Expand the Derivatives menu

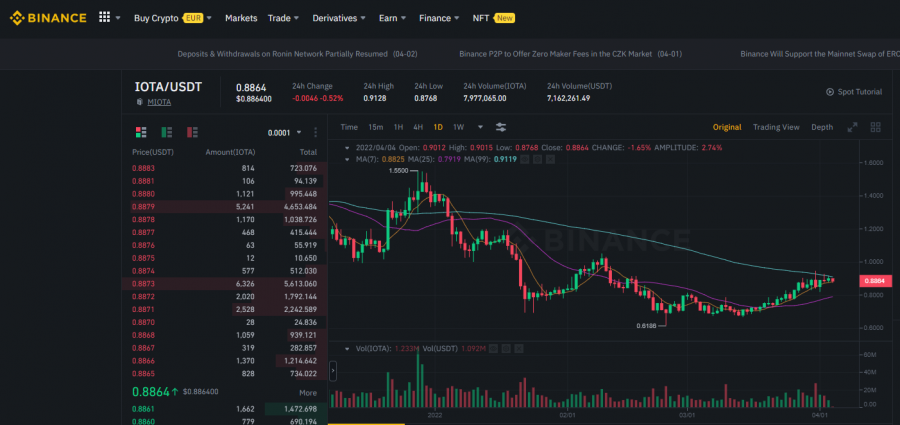click(339, 18)
